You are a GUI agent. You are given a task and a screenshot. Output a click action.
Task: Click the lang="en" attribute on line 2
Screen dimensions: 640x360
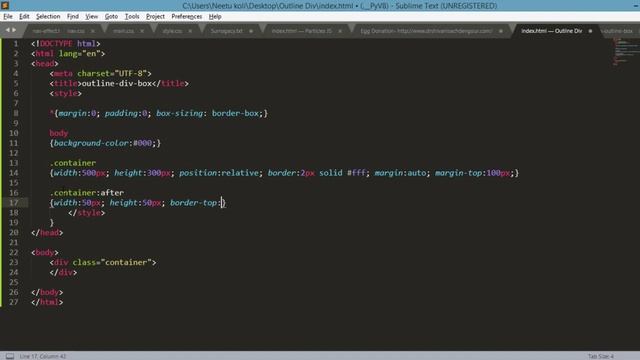[x=80, y=53]
